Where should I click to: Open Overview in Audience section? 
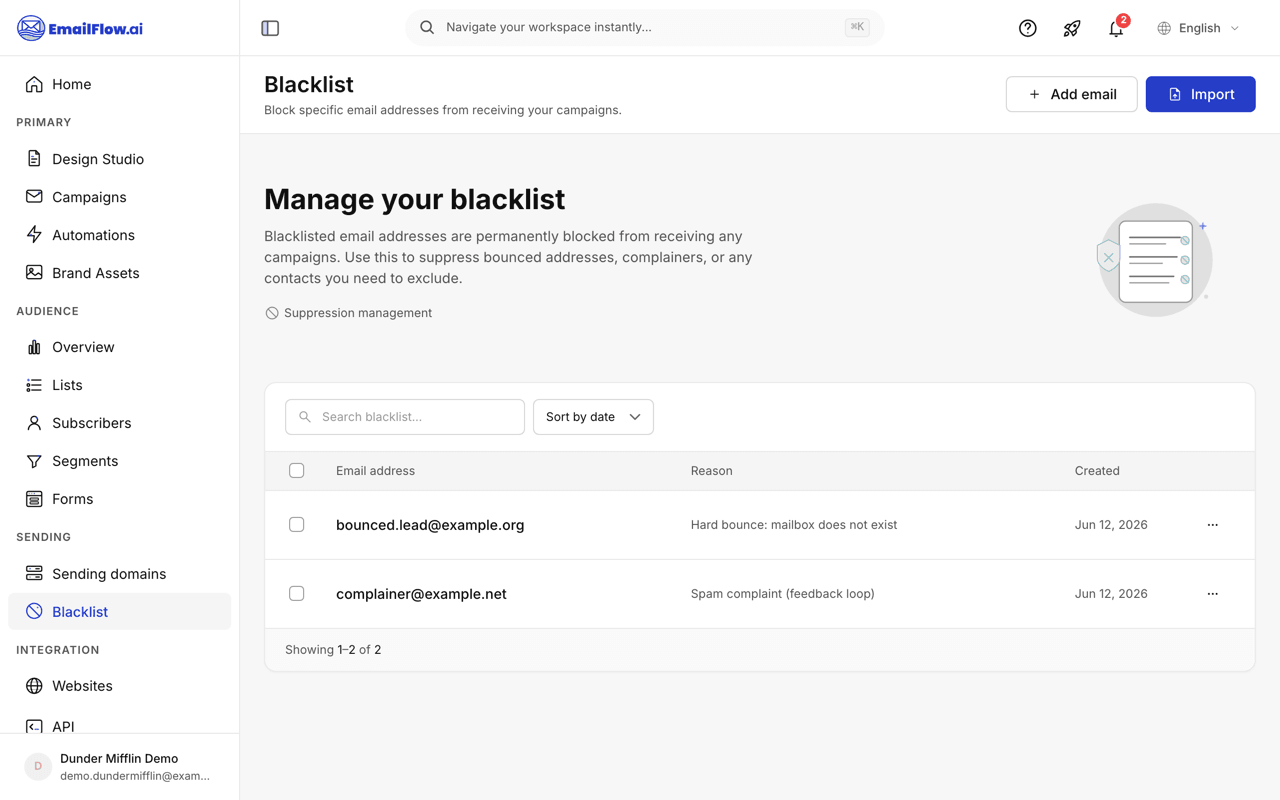pyautogui.click(x=119, y=347)
